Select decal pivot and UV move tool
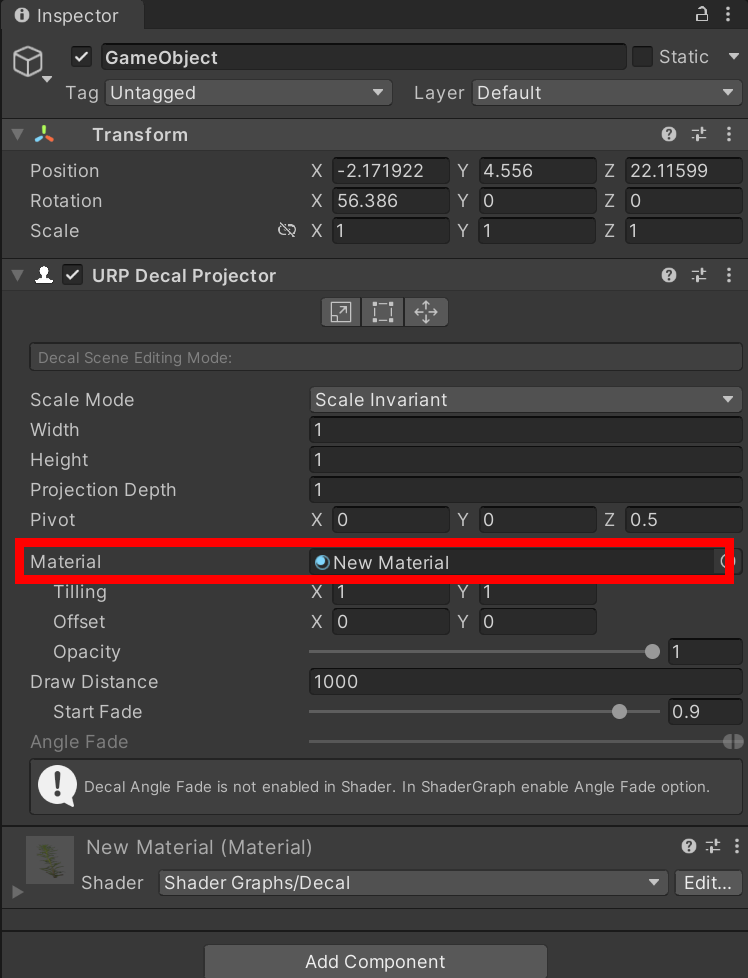This screenshot has height=978, width=748. [426, 312]
